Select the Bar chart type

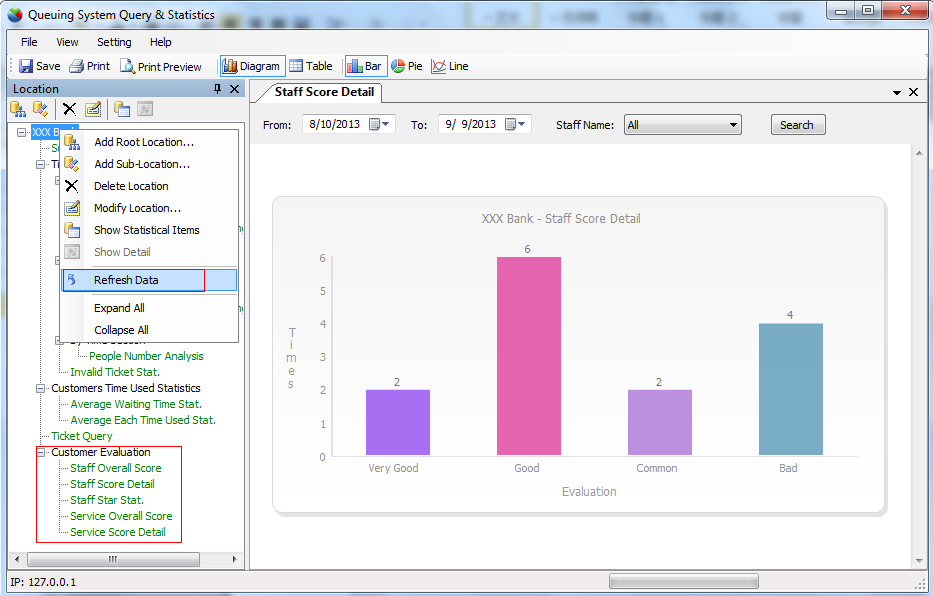click(x=366, y=66)
